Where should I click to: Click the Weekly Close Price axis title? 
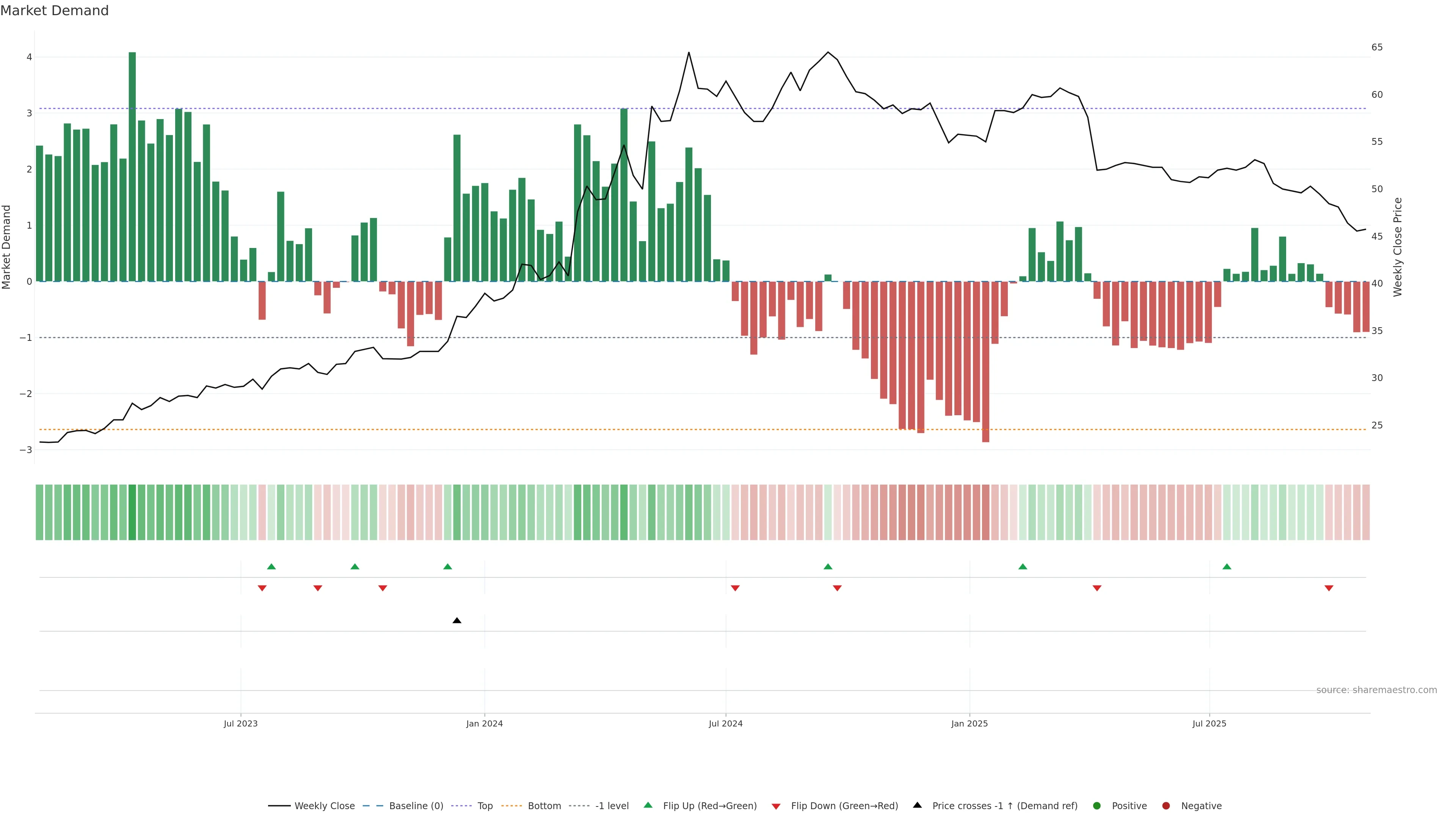(x=1398, y=247)
